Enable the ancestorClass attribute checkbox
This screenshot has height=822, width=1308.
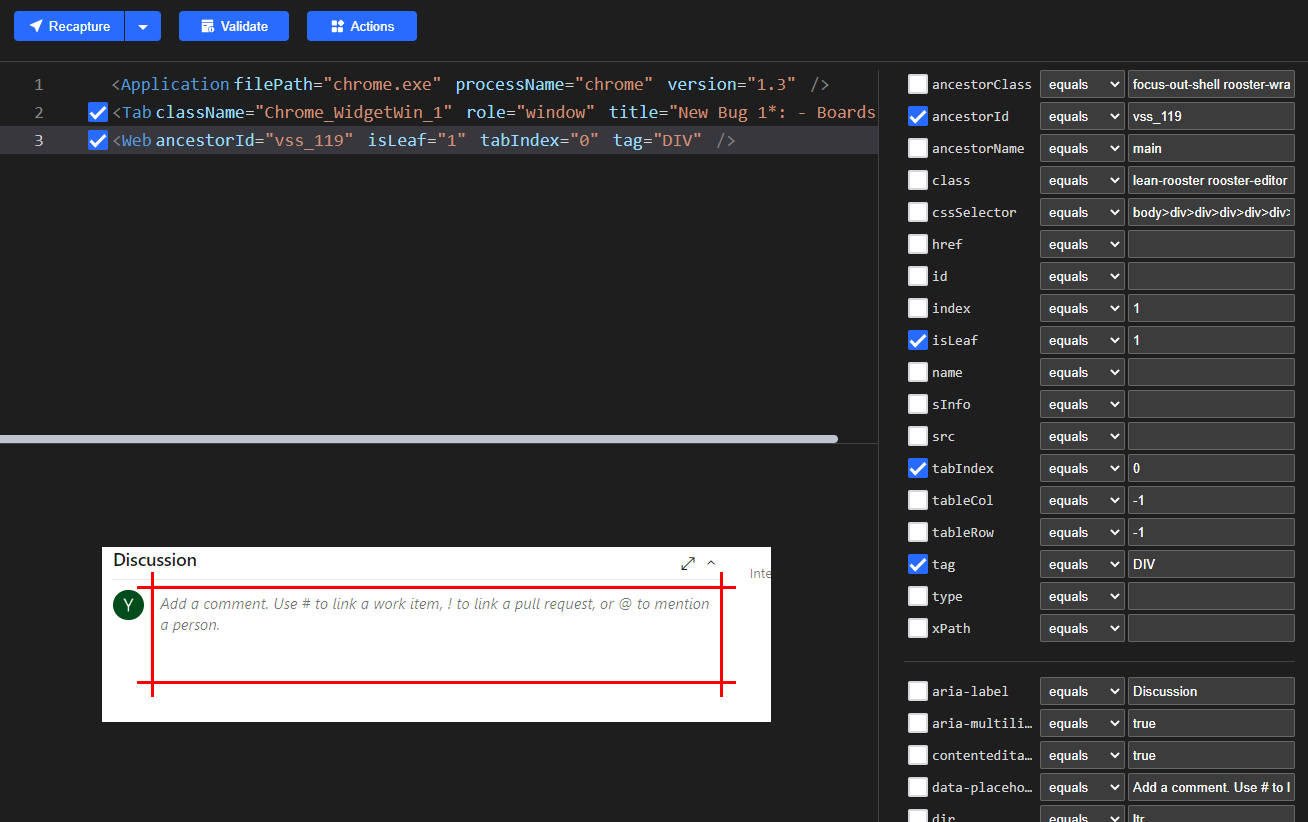(917, 84)
